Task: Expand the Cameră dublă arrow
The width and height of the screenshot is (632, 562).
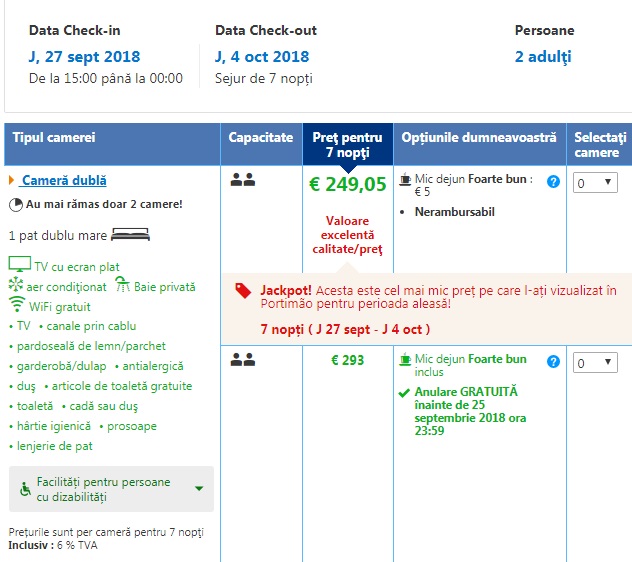Action: tap(11, 181)
